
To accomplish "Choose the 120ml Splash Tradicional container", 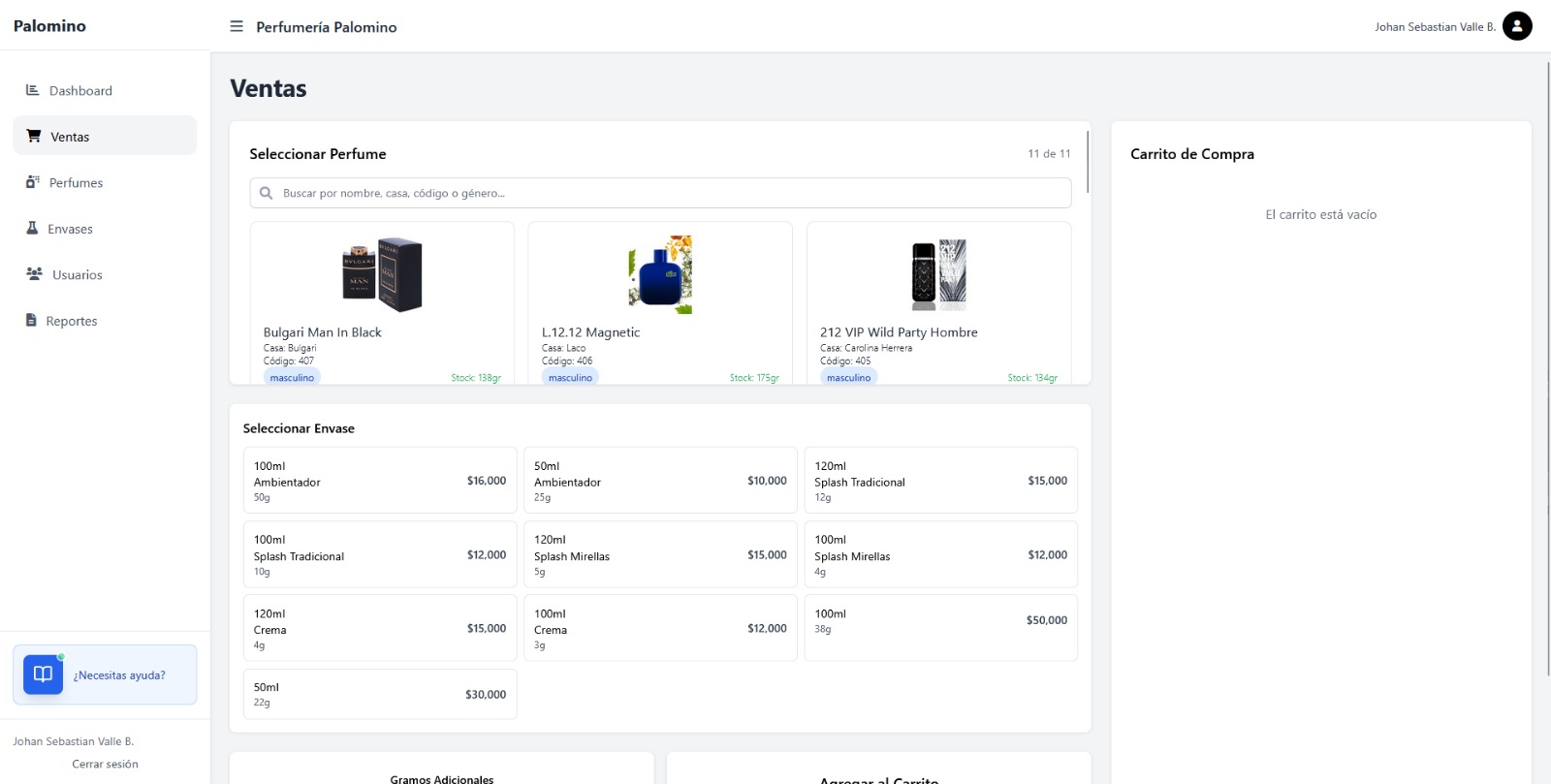I will [940, 481].
